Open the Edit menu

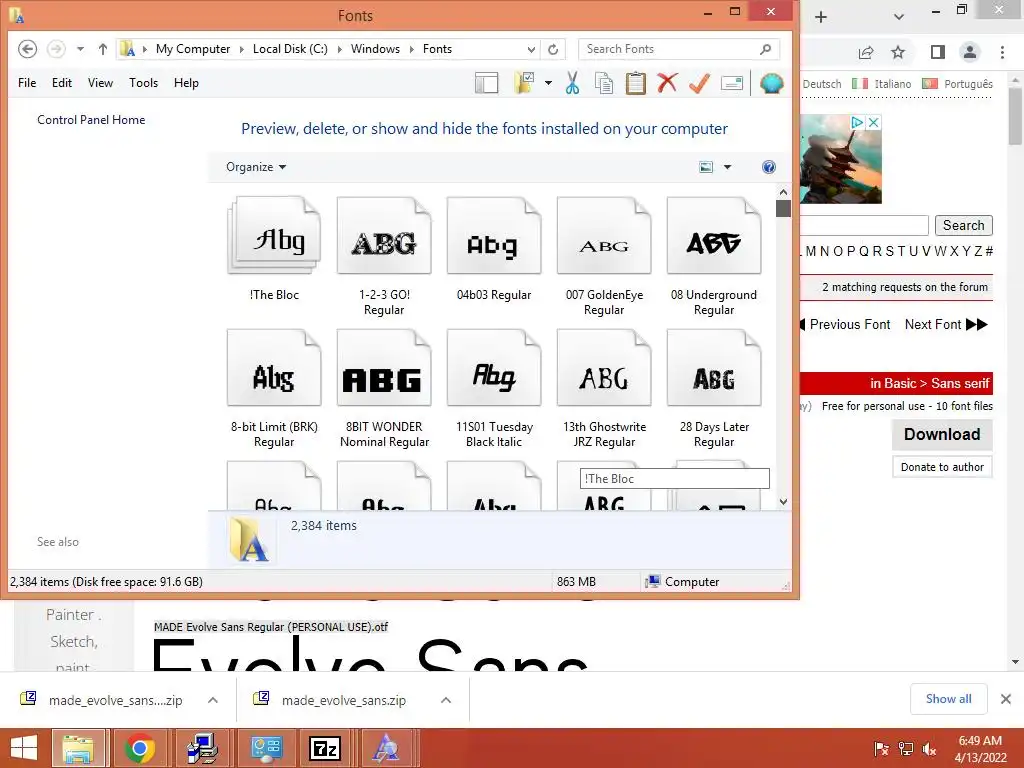pos(62,83)
